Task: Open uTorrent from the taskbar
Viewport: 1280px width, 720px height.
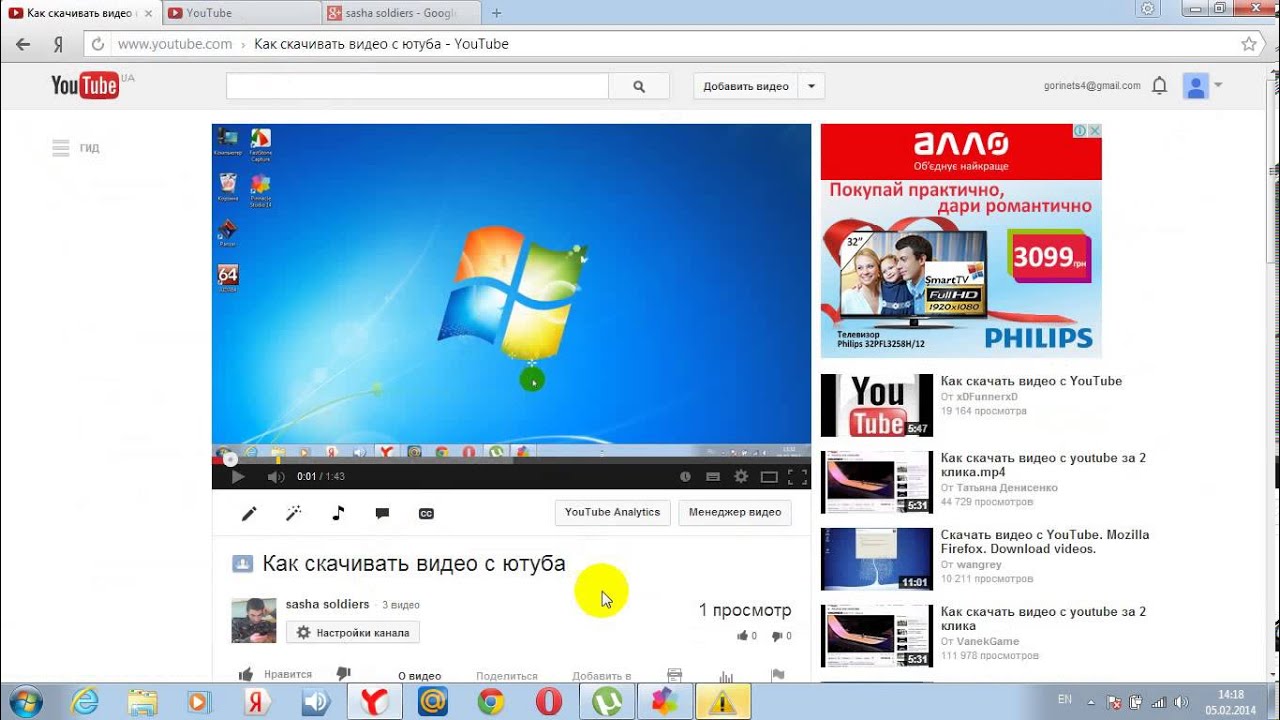Action: [x=607, y=702]
